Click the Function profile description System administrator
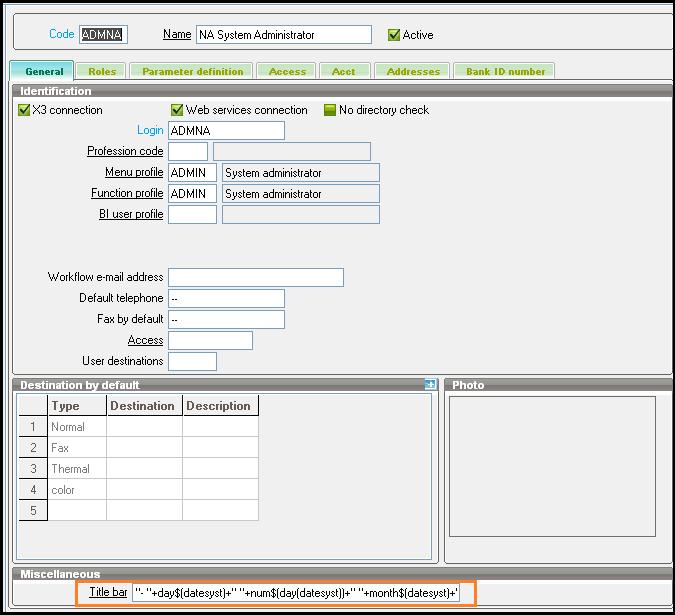The height and width of the screenshot is (615, 675). pos(301,194)
